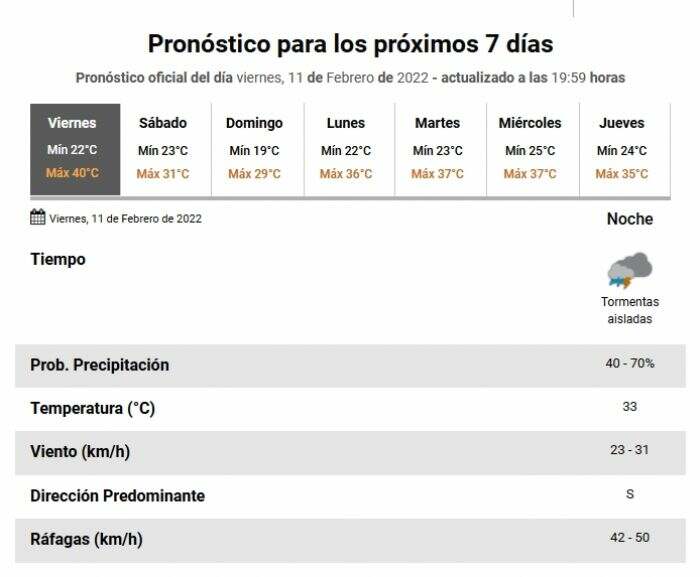Select the 23 - 31 wind value
The height and width of the screenshot is (577, 700).
pyautogui.click(x=629, y=450)
